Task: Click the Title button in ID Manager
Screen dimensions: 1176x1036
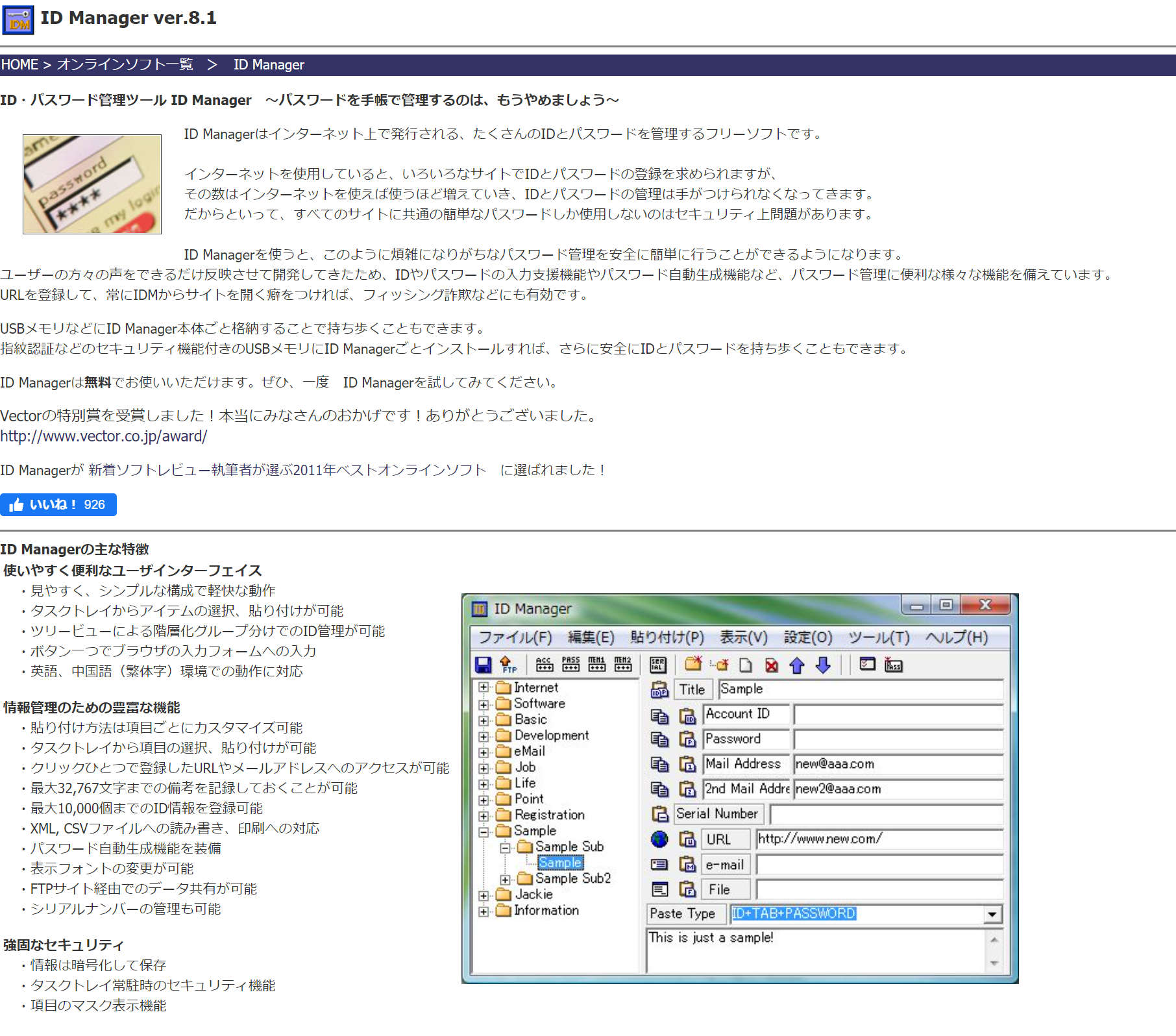Action: pos(692,689)
